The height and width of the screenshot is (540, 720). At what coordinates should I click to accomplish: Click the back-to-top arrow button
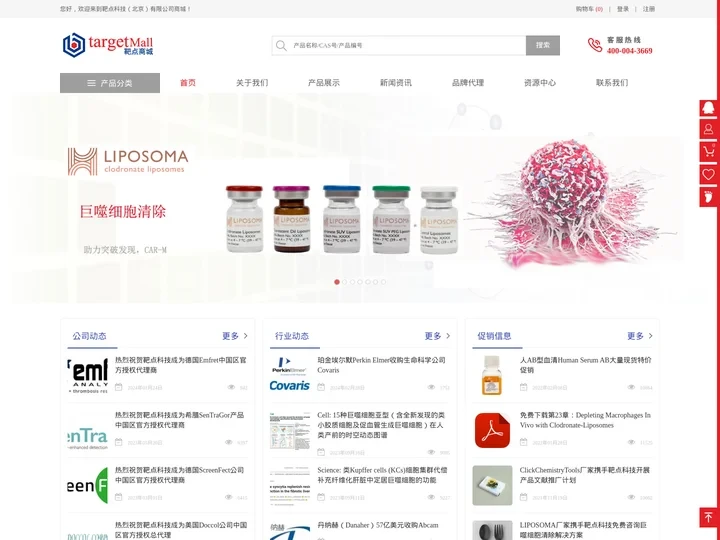tap(709, 517)
